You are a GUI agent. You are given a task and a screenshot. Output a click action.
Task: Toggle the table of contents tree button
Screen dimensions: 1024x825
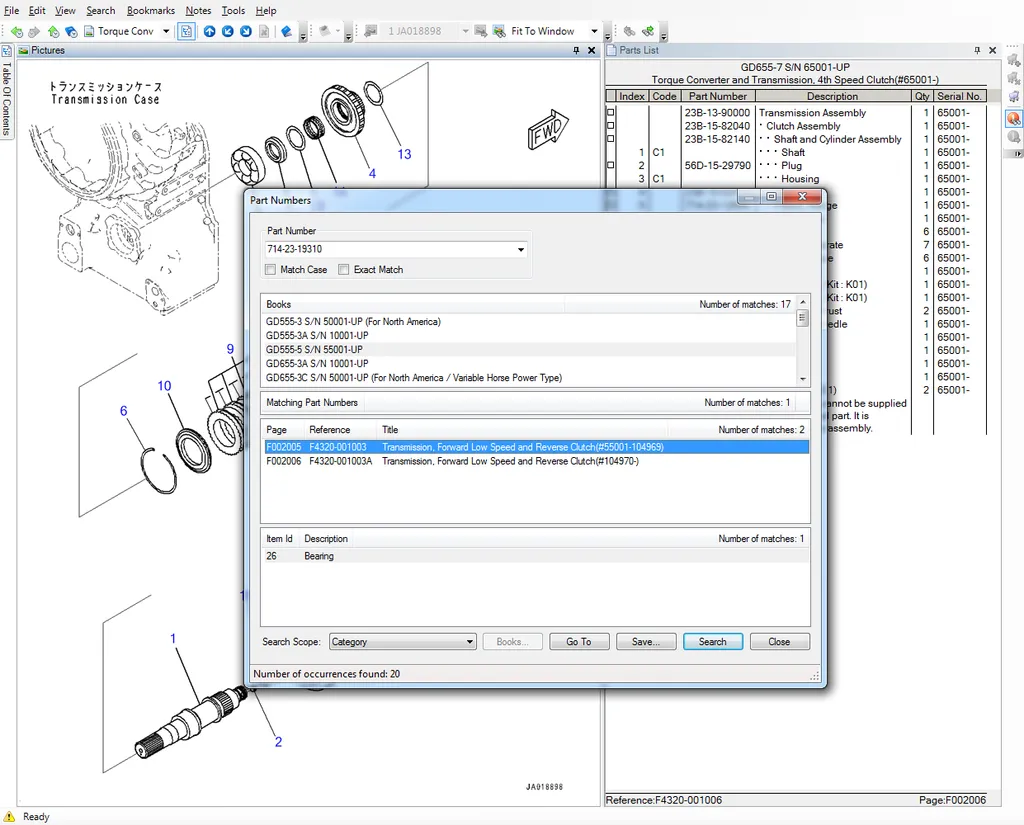point(186,31)
